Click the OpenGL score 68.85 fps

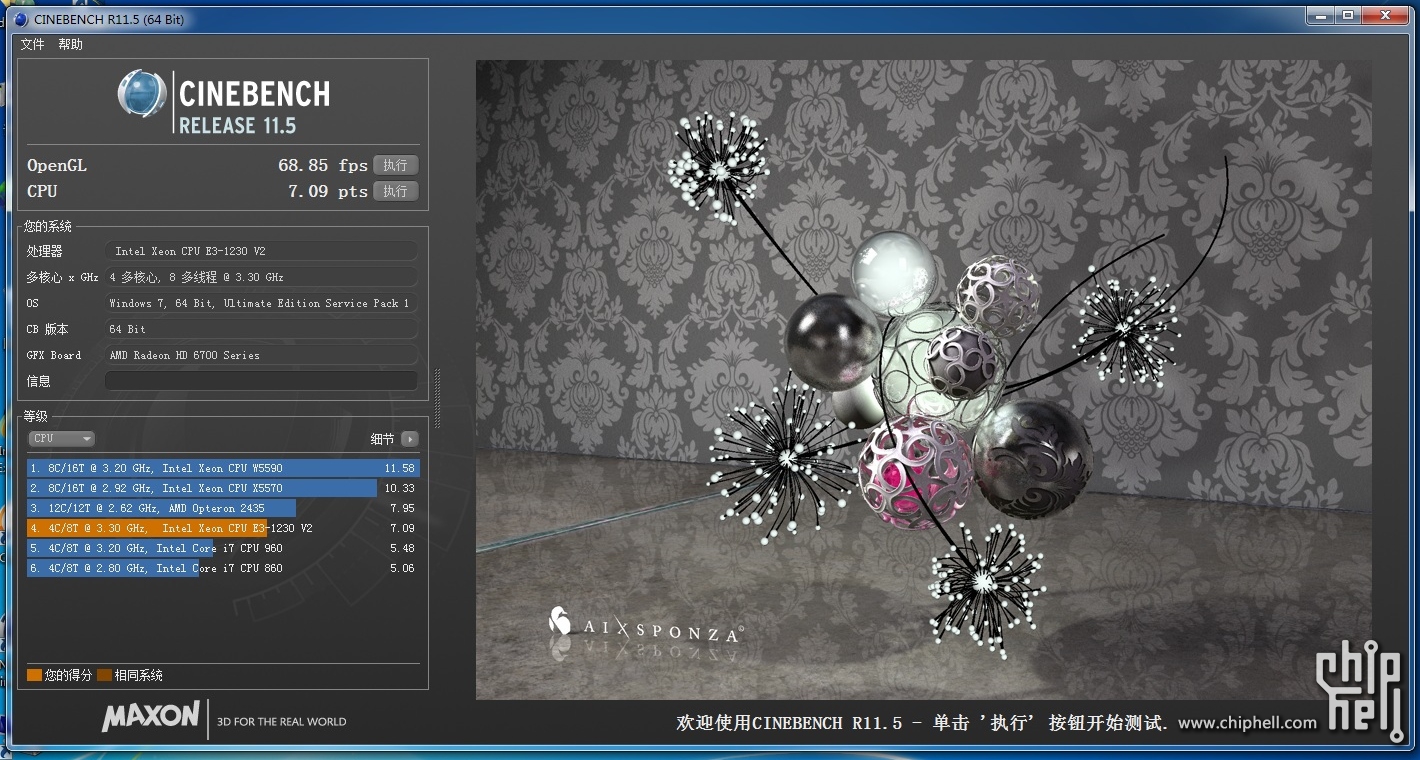click(323, 165)
